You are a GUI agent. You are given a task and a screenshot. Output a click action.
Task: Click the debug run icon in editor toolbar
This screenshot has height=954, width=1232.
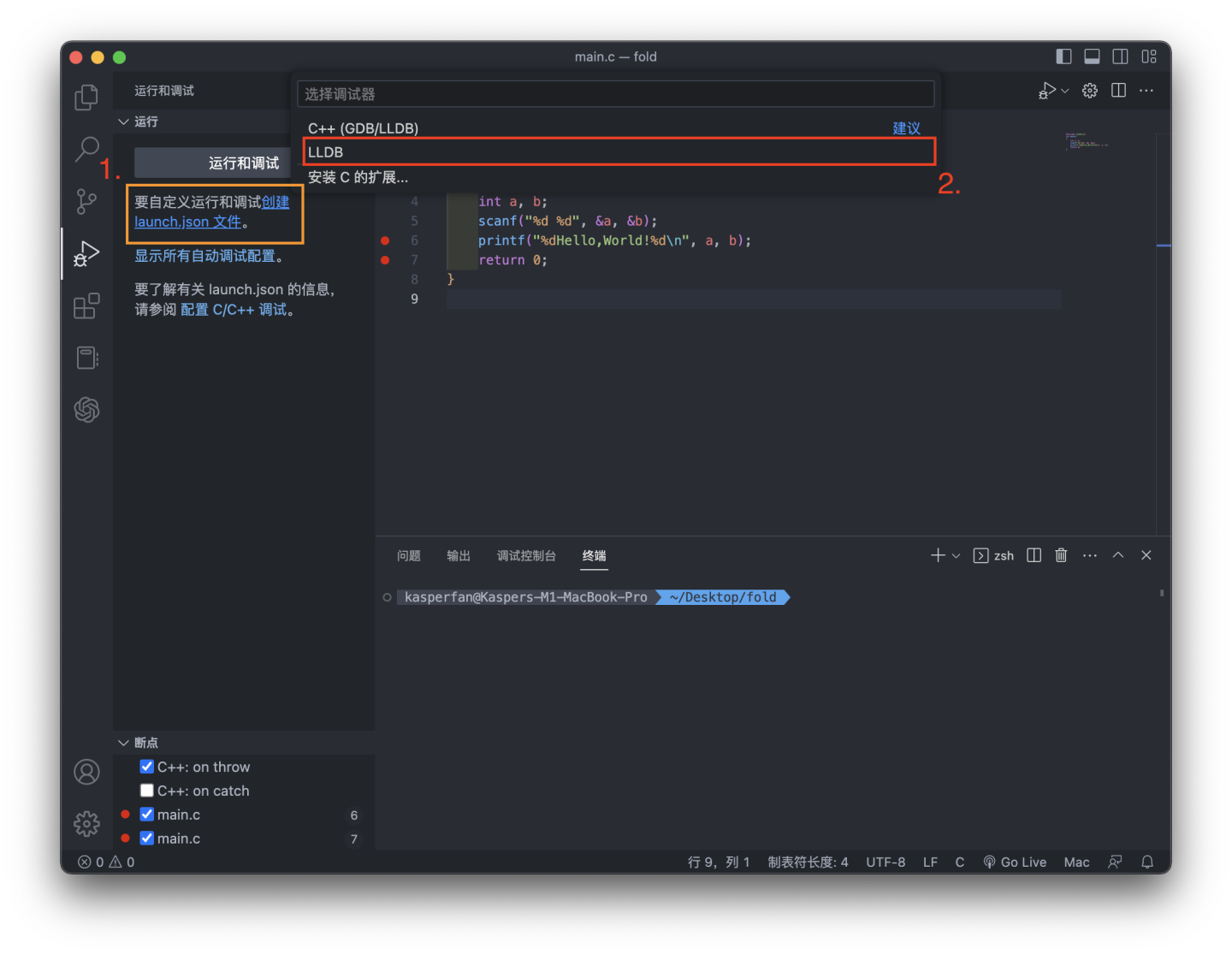tap(1047, 91)
